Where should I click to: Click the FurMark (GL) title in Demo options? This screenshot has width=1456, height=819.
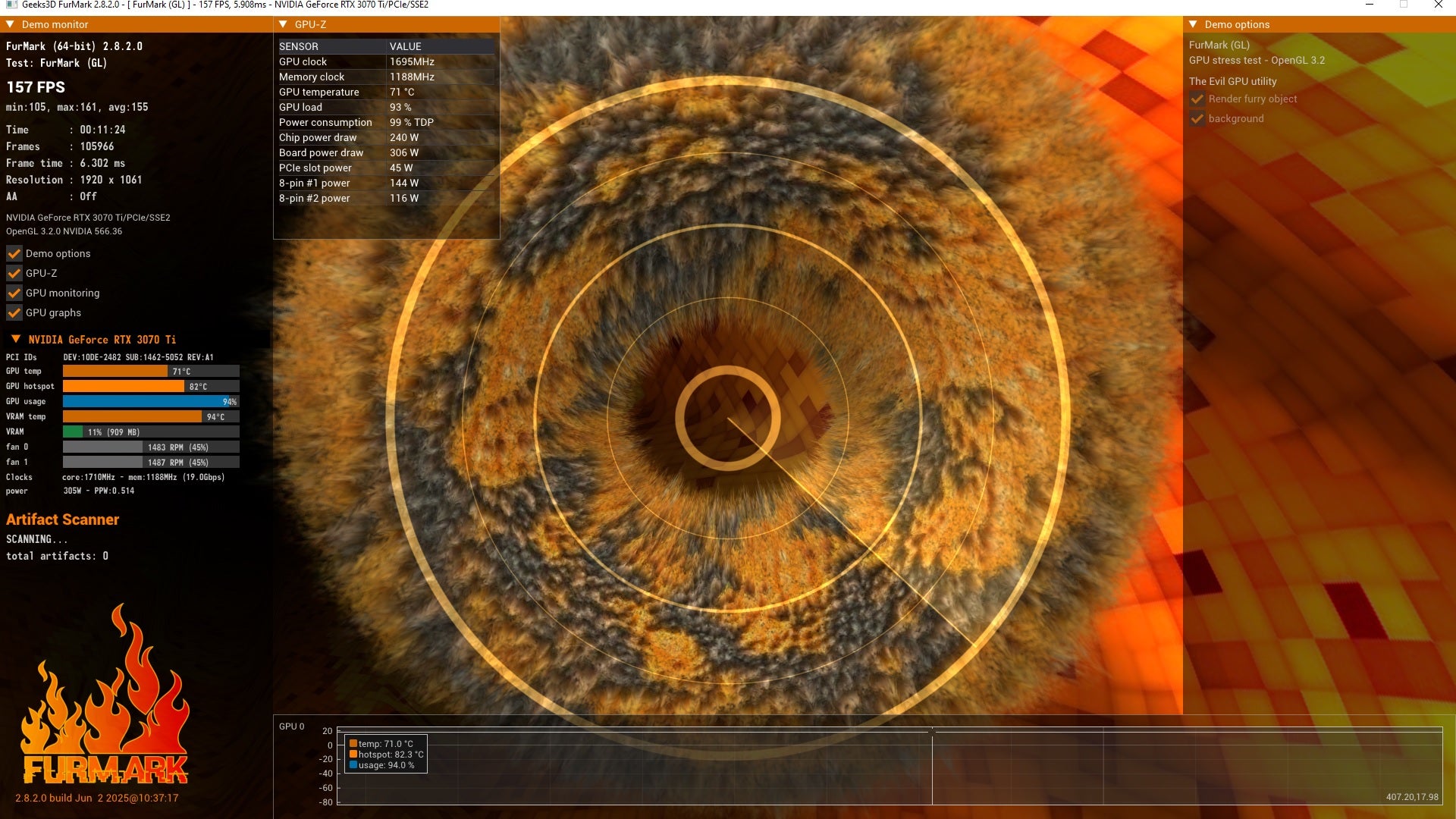click(x=1219, y=45)
